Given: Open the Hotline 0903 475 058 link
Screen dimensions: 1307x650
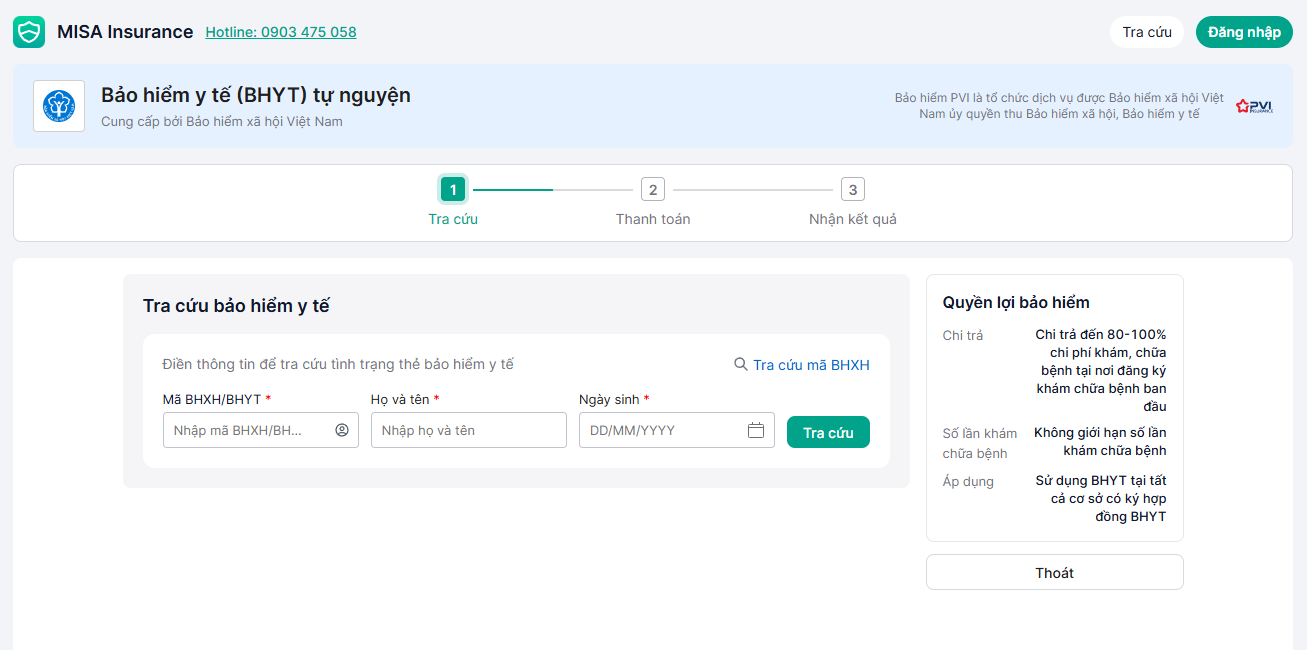Looking at the screenshot, I should click(x=281, y=32).
